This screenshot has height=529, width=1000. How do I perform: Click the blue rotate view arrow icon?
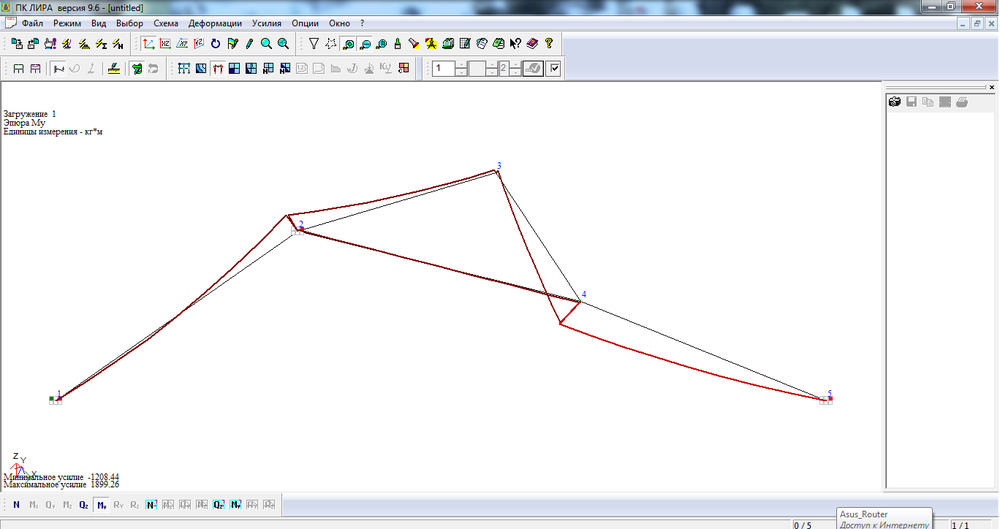216,43
